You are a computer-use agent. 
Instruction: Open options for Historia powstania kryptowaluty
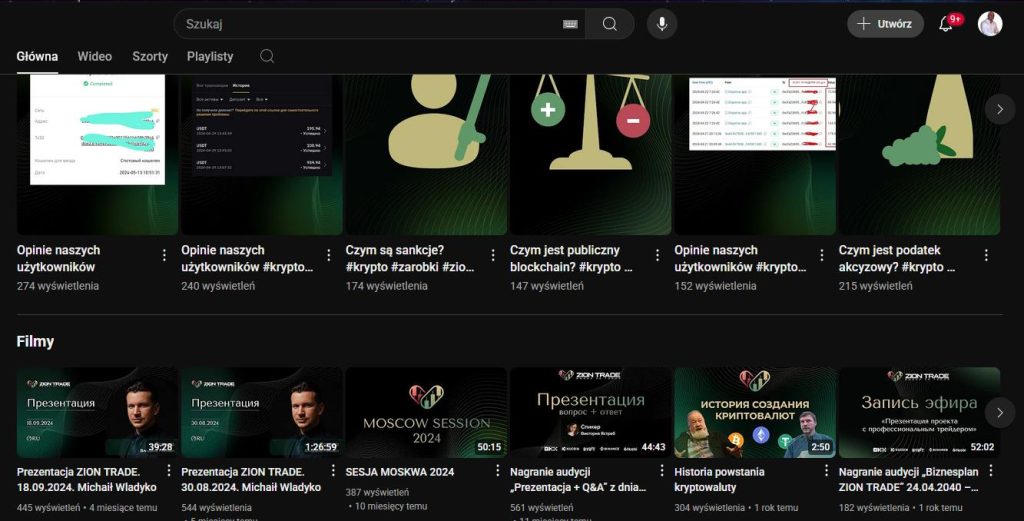click(x=826, y=471)
